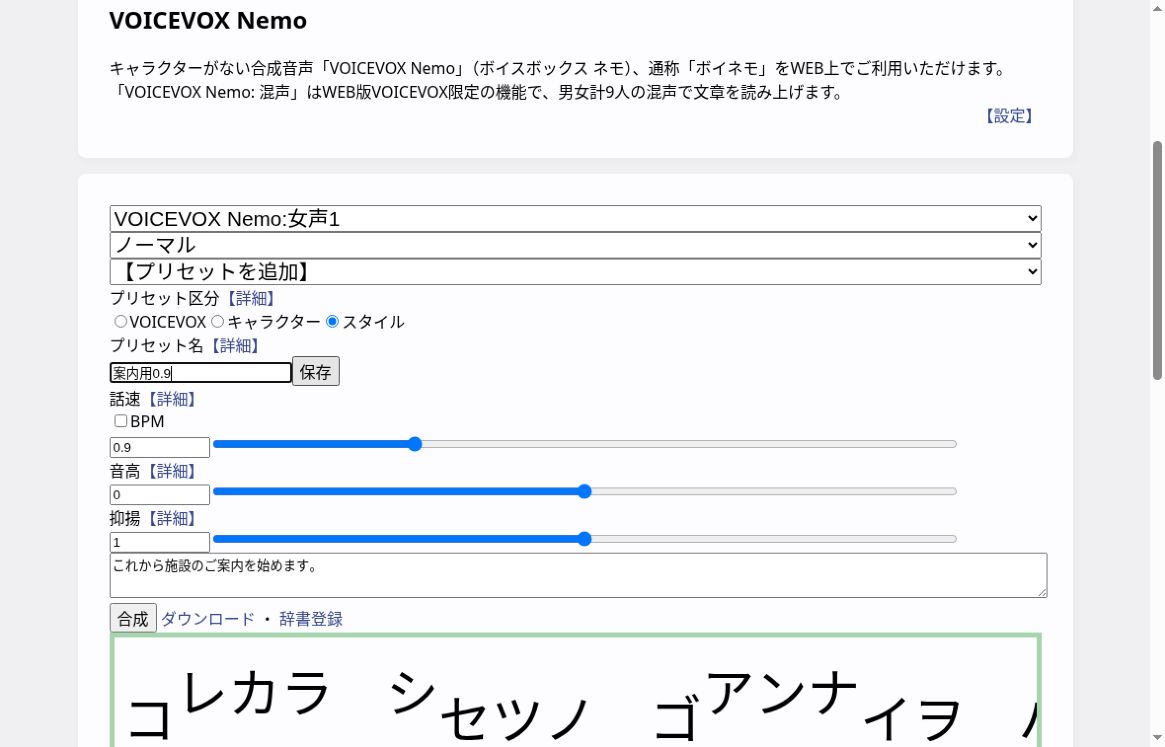This screenshot has width=1165, height=747.
Task: Open the 【プリセットを追加】 preset dropdown
Action: tap(575, 271)
